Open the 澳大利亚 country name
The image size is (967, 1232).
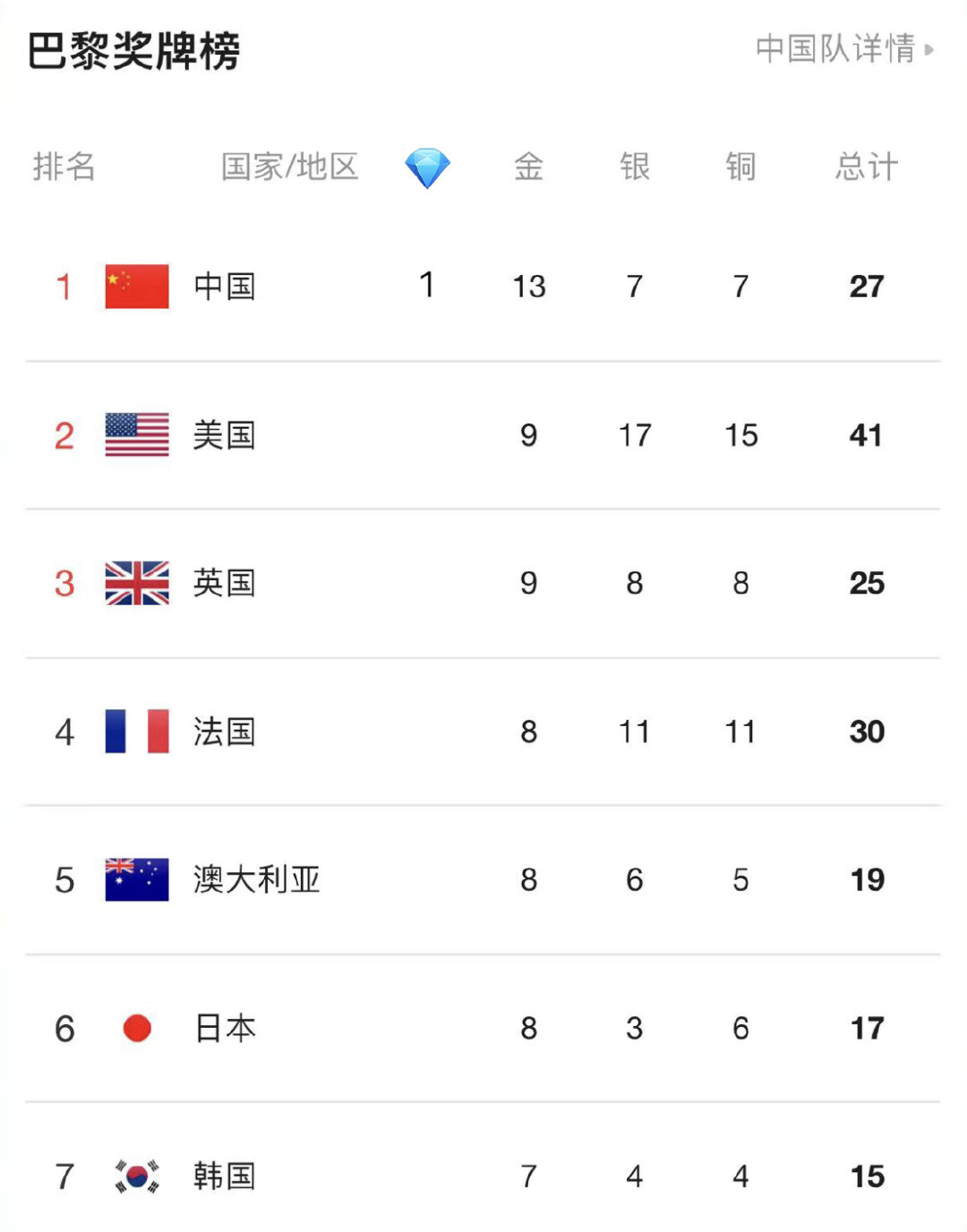point(257,879)
